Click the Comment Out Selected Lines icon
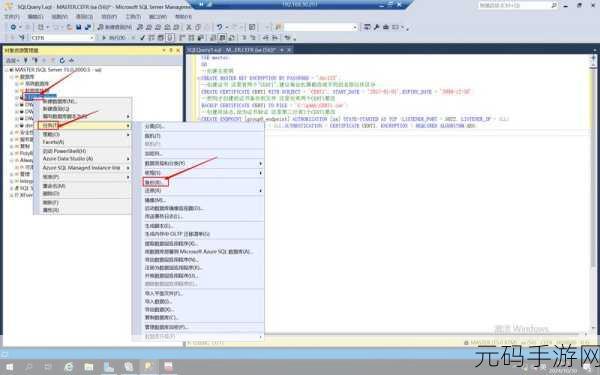600x375 pixels. point(244,38)
